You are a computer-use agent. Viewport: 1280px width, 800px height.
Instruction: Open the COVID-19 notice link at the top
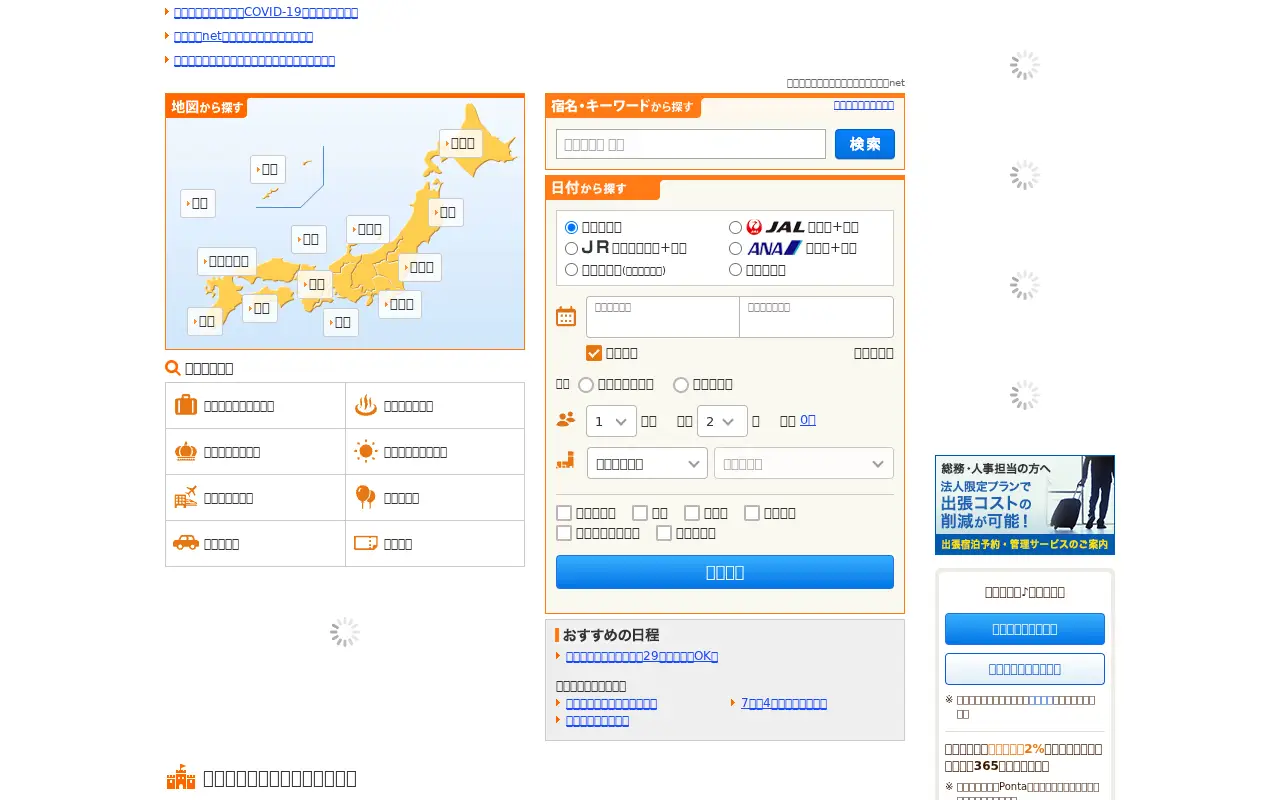tap(266, 12)
